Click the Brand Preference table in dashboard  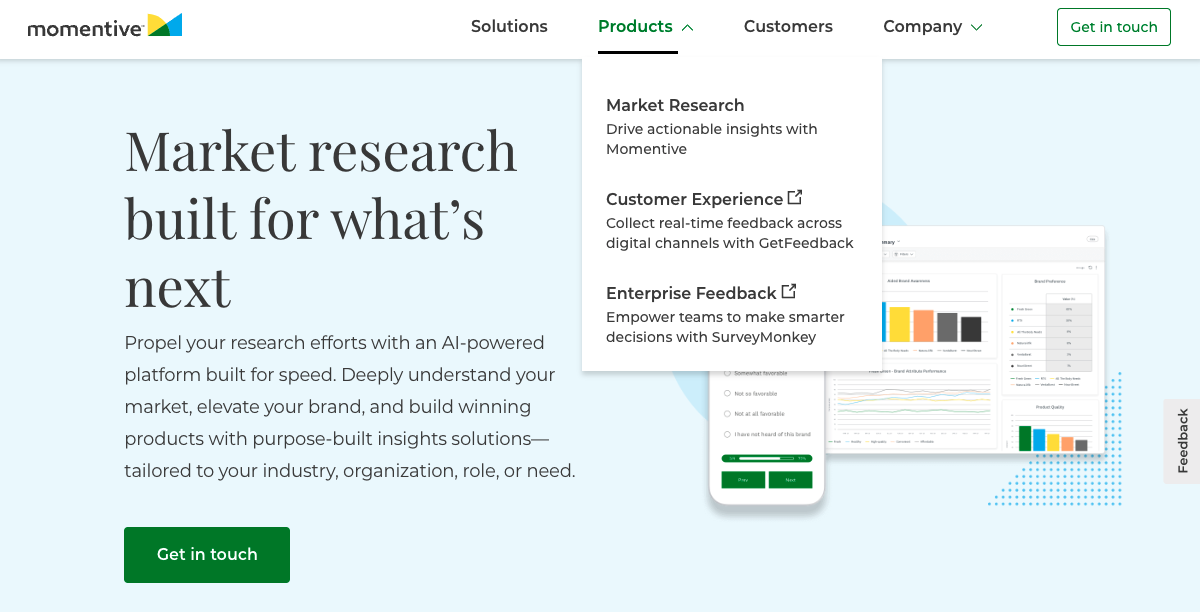coord(1050,325)
